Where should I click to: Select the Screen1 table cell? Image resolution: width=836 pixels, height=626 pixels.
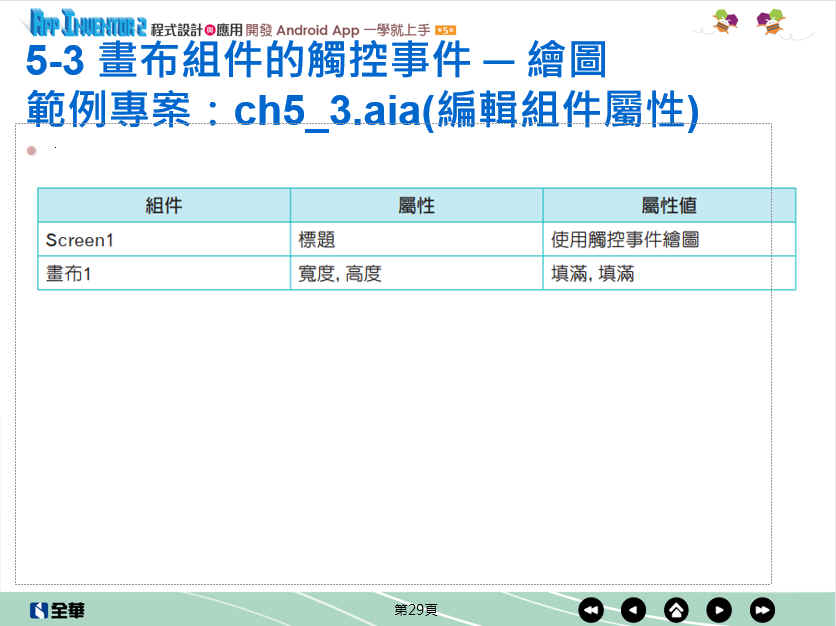[x=164, y=240]
